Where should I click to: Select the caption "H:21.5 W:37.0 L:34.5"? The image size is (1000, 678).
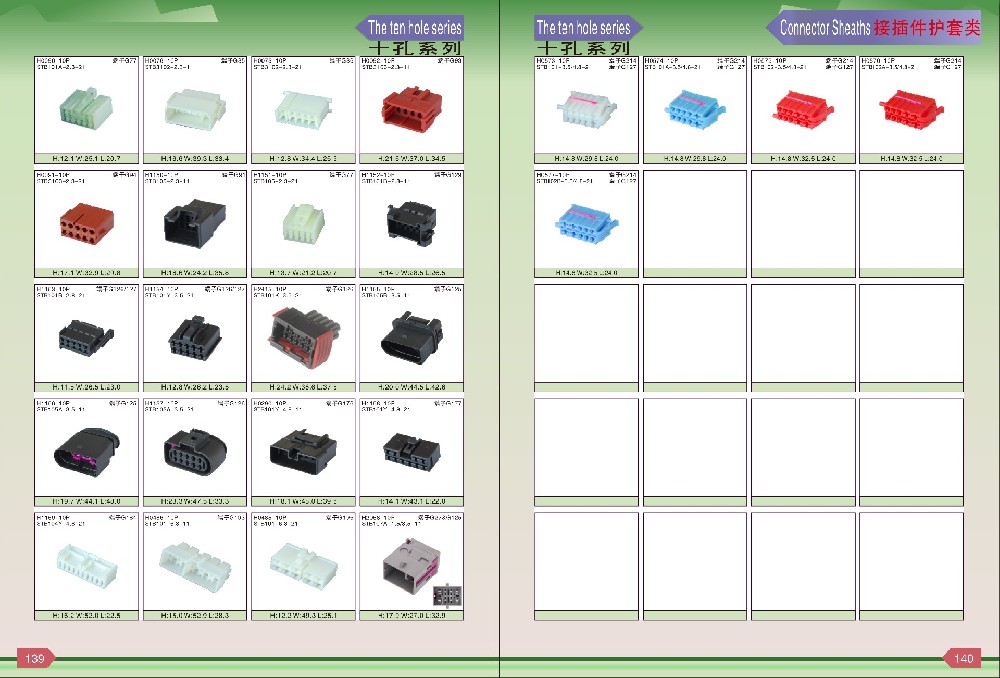coord(411,158)
